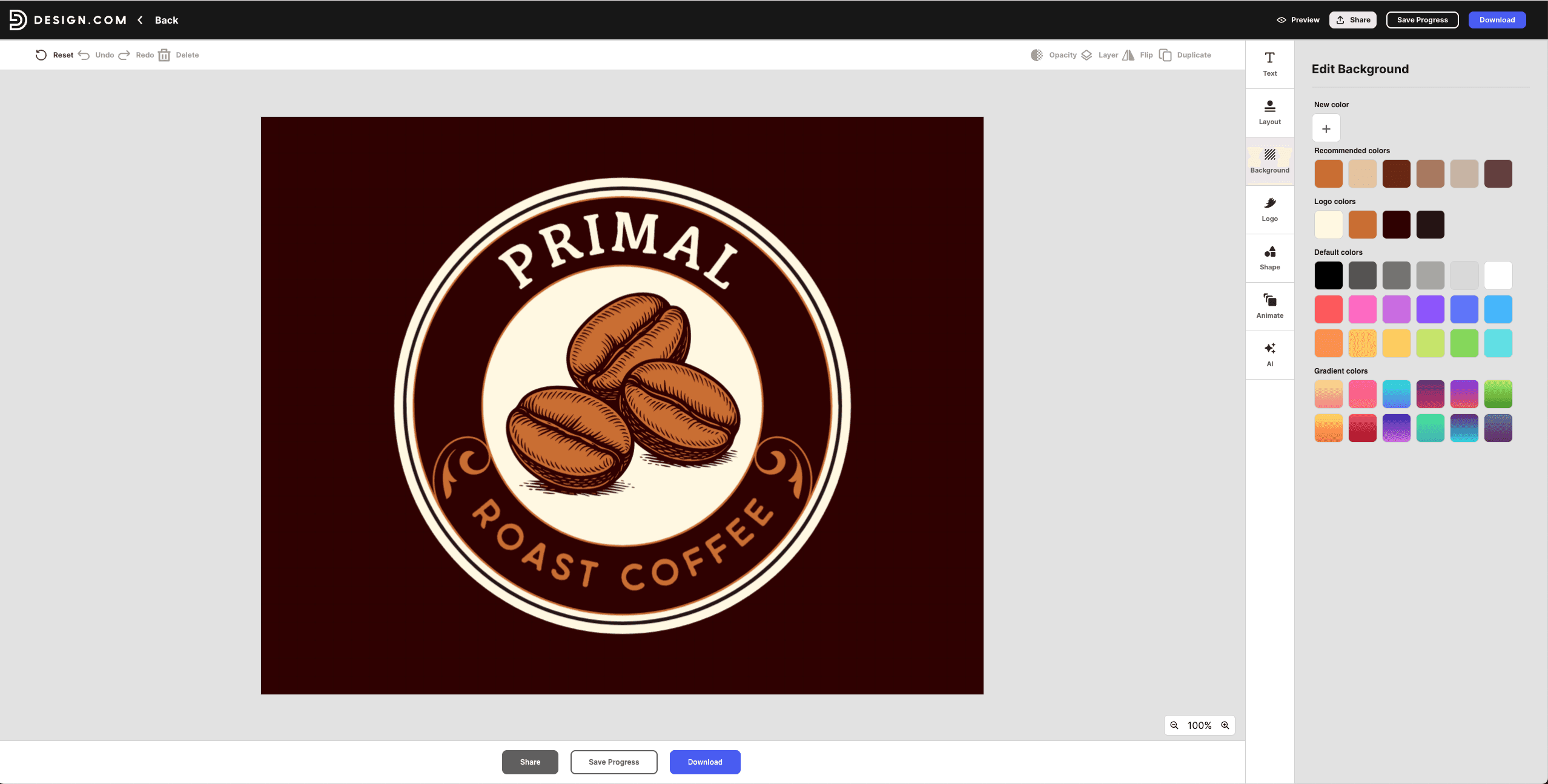The height and width of the screenshot is (784, 1548).
Task: Zoom out using the magnifier minus icon
Action: 1174,725
